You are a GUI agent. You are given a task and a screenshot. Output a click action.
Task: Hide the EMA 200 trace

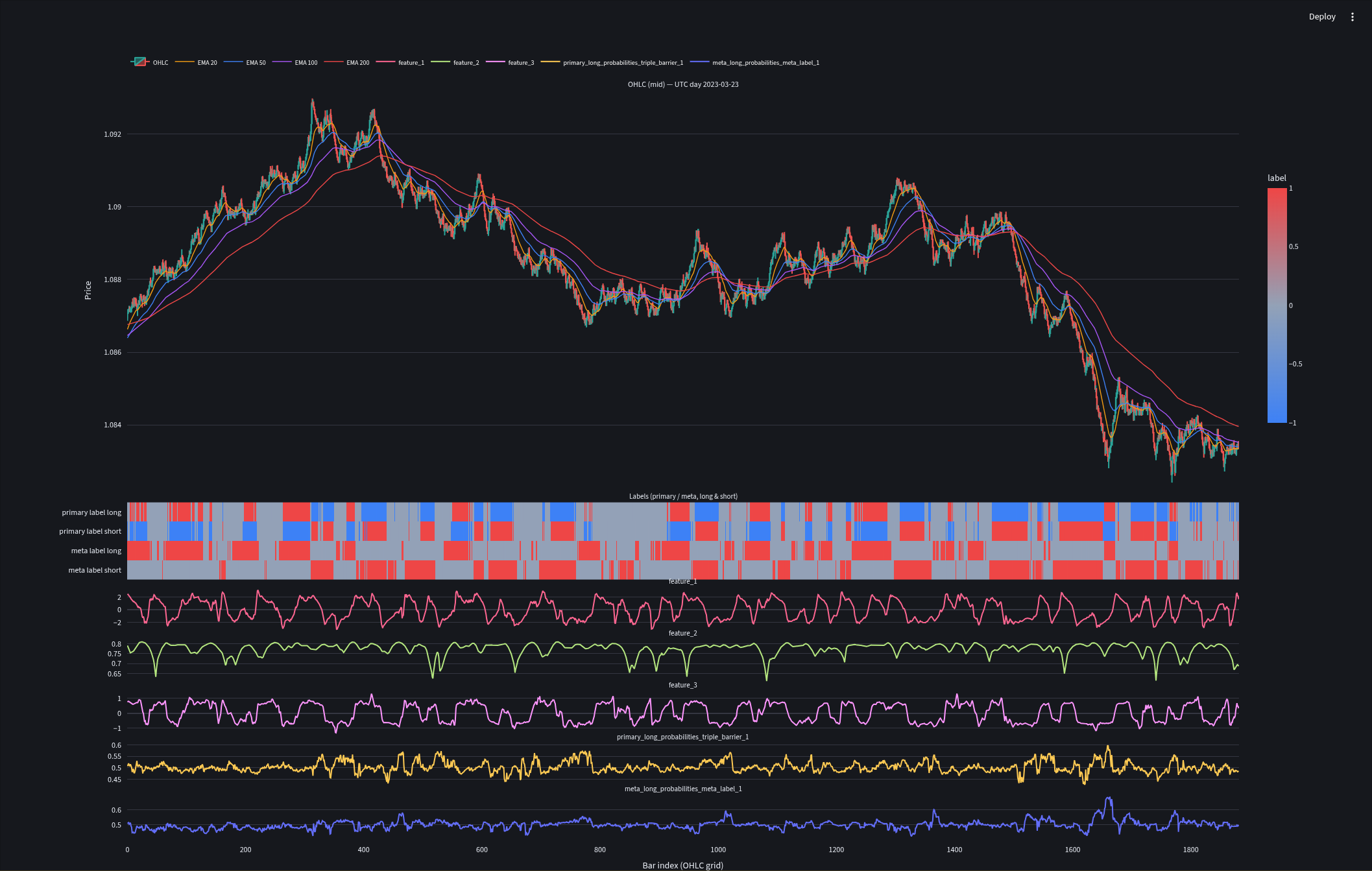point(347,62)
